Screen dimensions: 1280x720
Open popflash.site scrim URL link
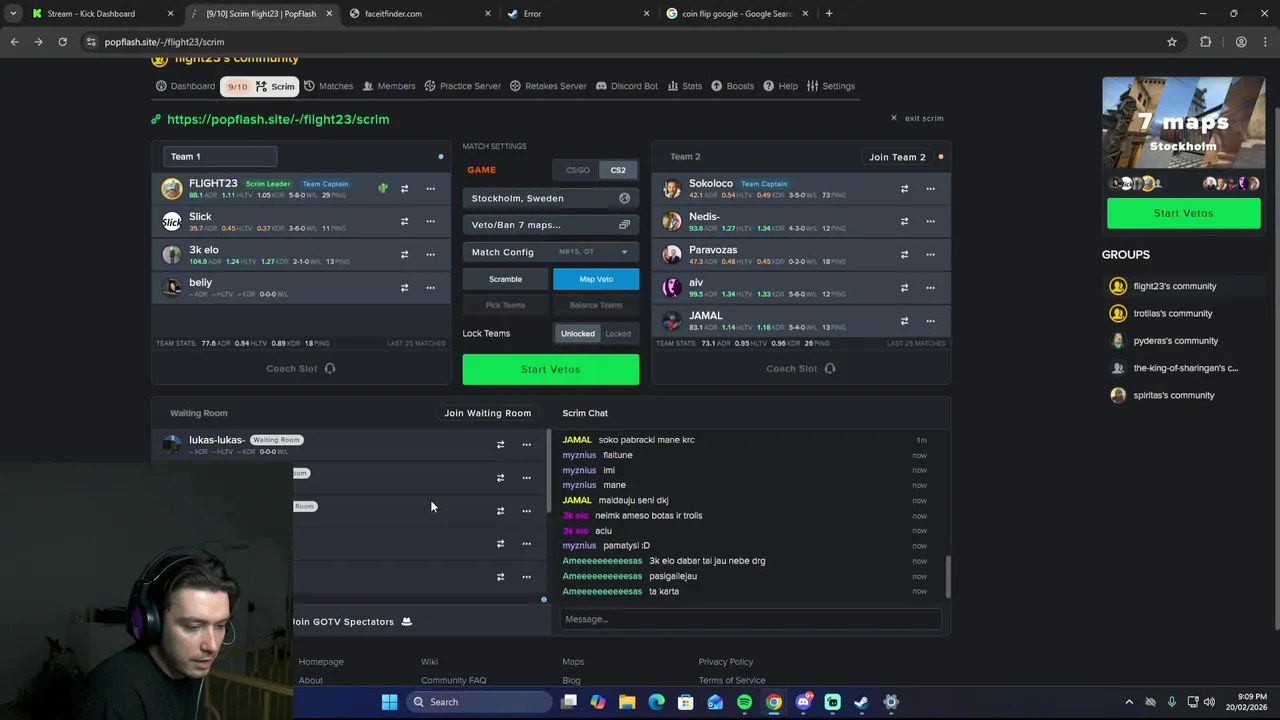pyautogui.click(x=278, y=119)
